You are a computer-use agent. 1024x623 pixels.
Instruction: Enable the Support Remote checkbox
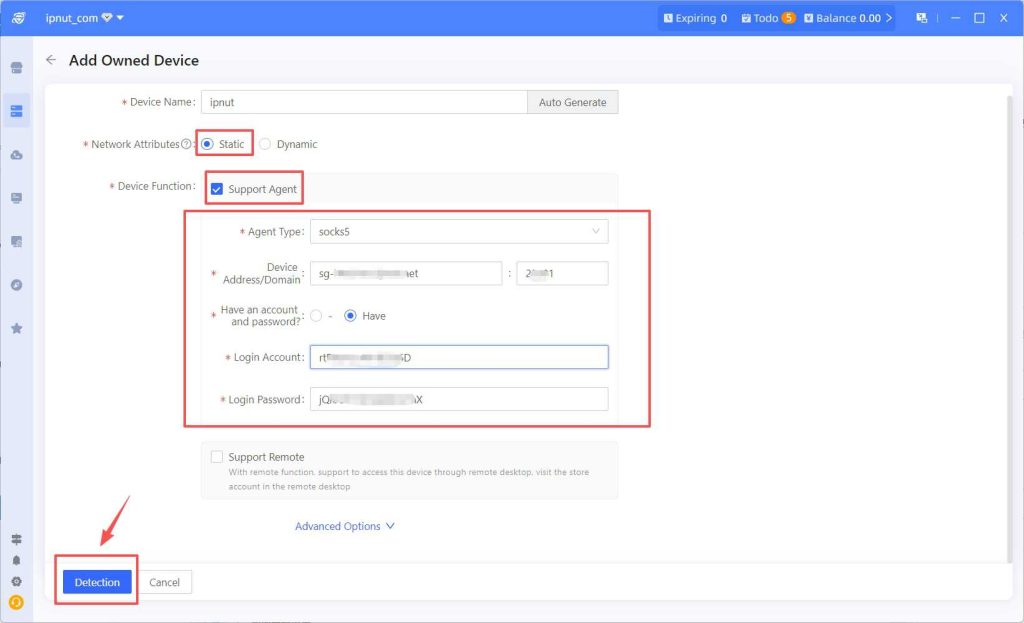point(217,457)
